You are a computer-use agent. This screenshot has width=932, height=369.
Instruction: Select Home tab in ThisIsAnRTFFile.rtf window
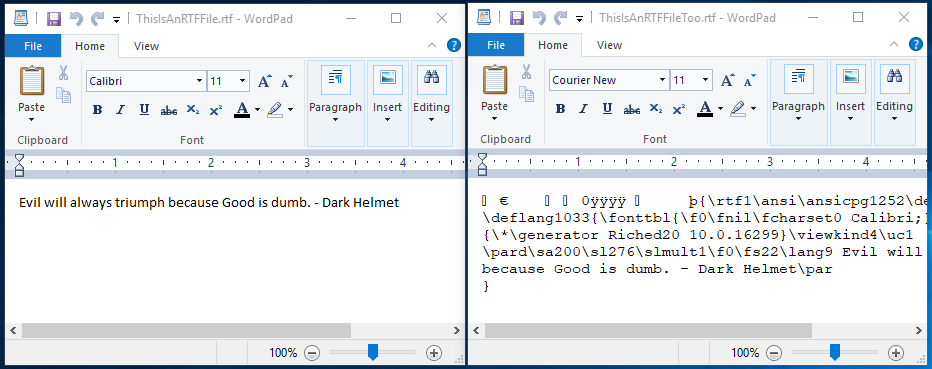coord(90,46)
